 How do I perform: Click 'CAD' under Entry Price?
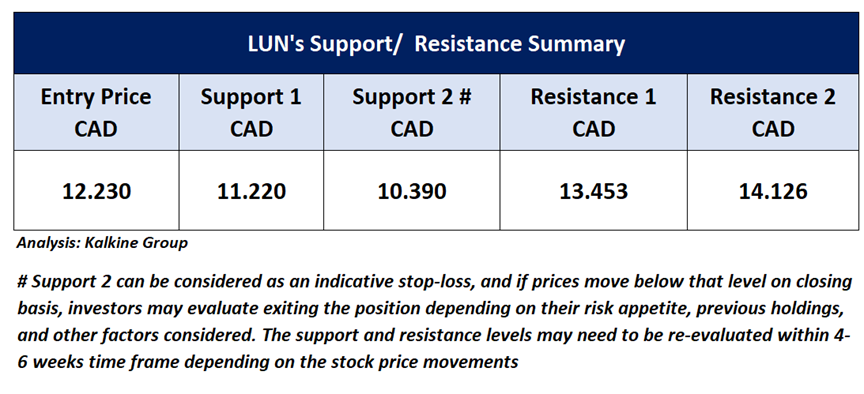[96, 129]
